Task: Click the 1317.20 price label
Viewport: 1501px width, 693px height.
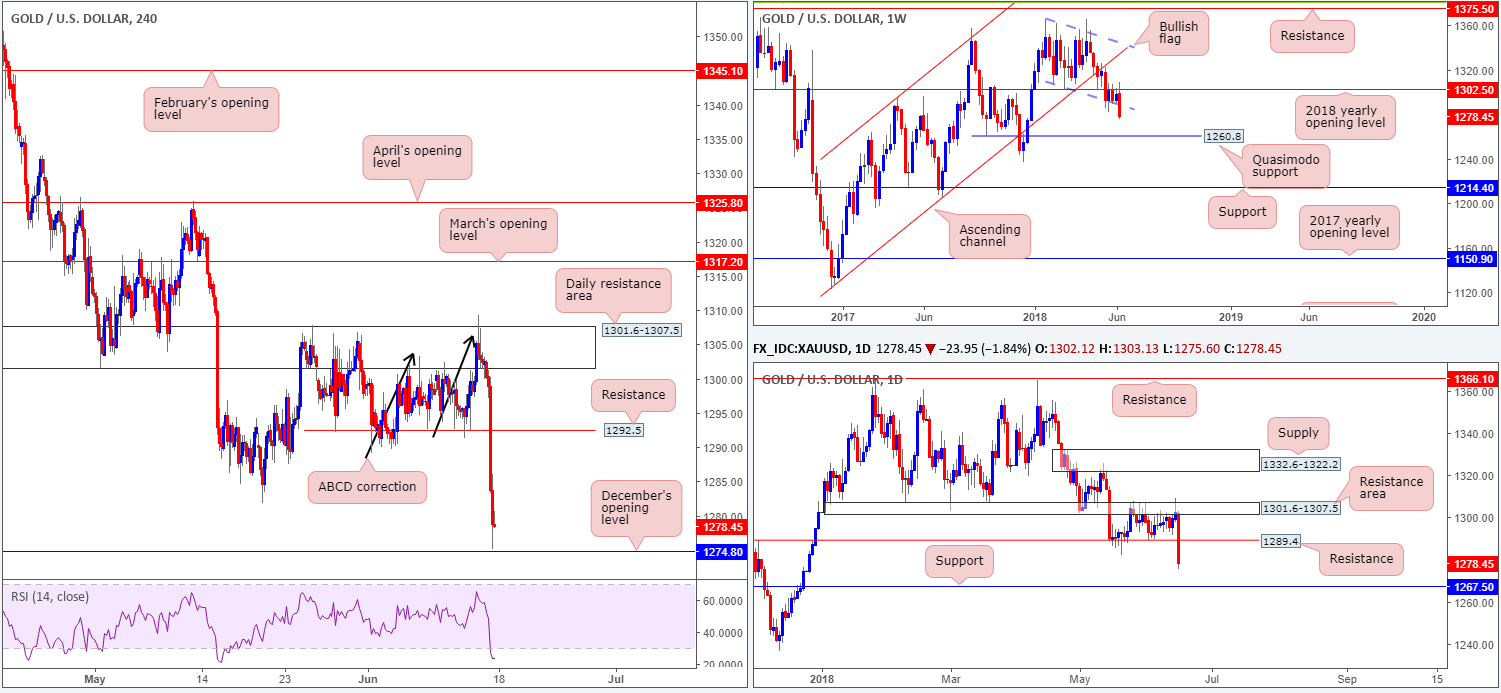Action: click(x=720, y=261)
